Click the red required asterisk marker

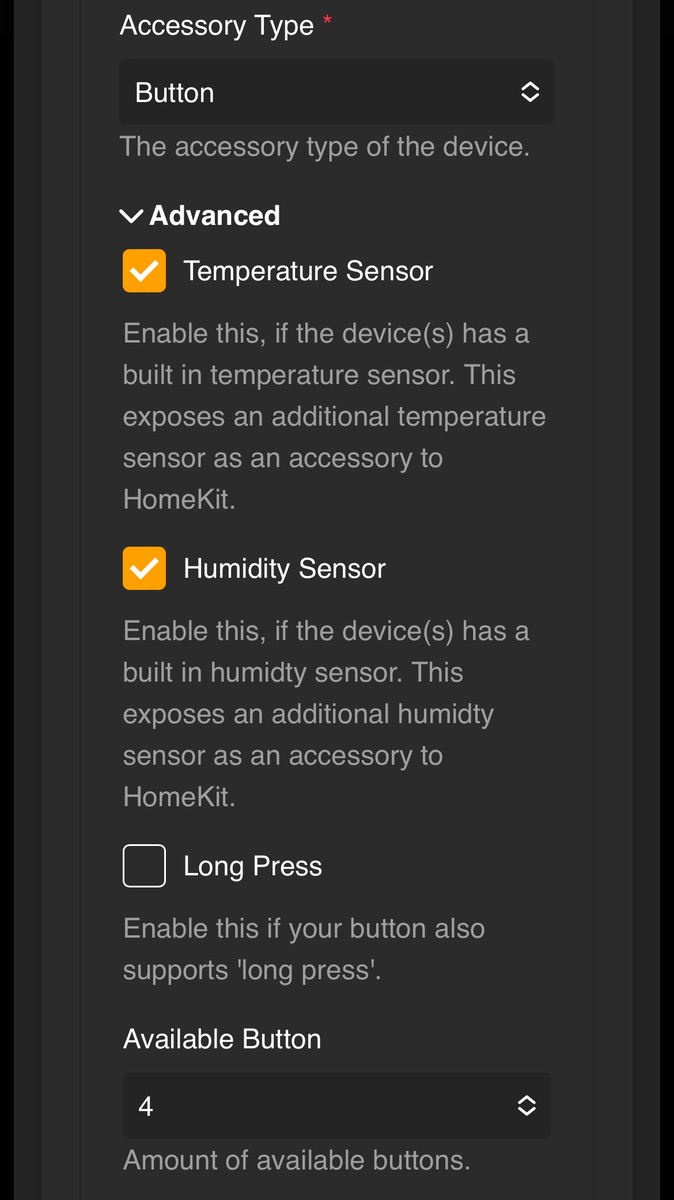(327, 22)
